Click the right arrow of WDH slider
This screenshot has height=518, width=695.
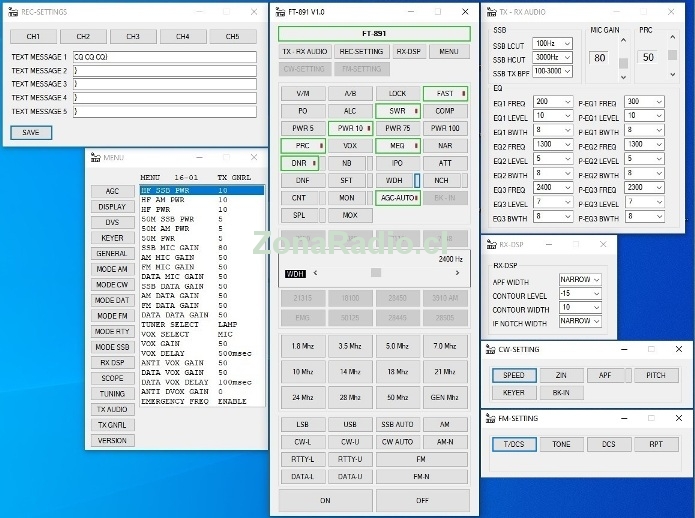(x=457, y=273)
